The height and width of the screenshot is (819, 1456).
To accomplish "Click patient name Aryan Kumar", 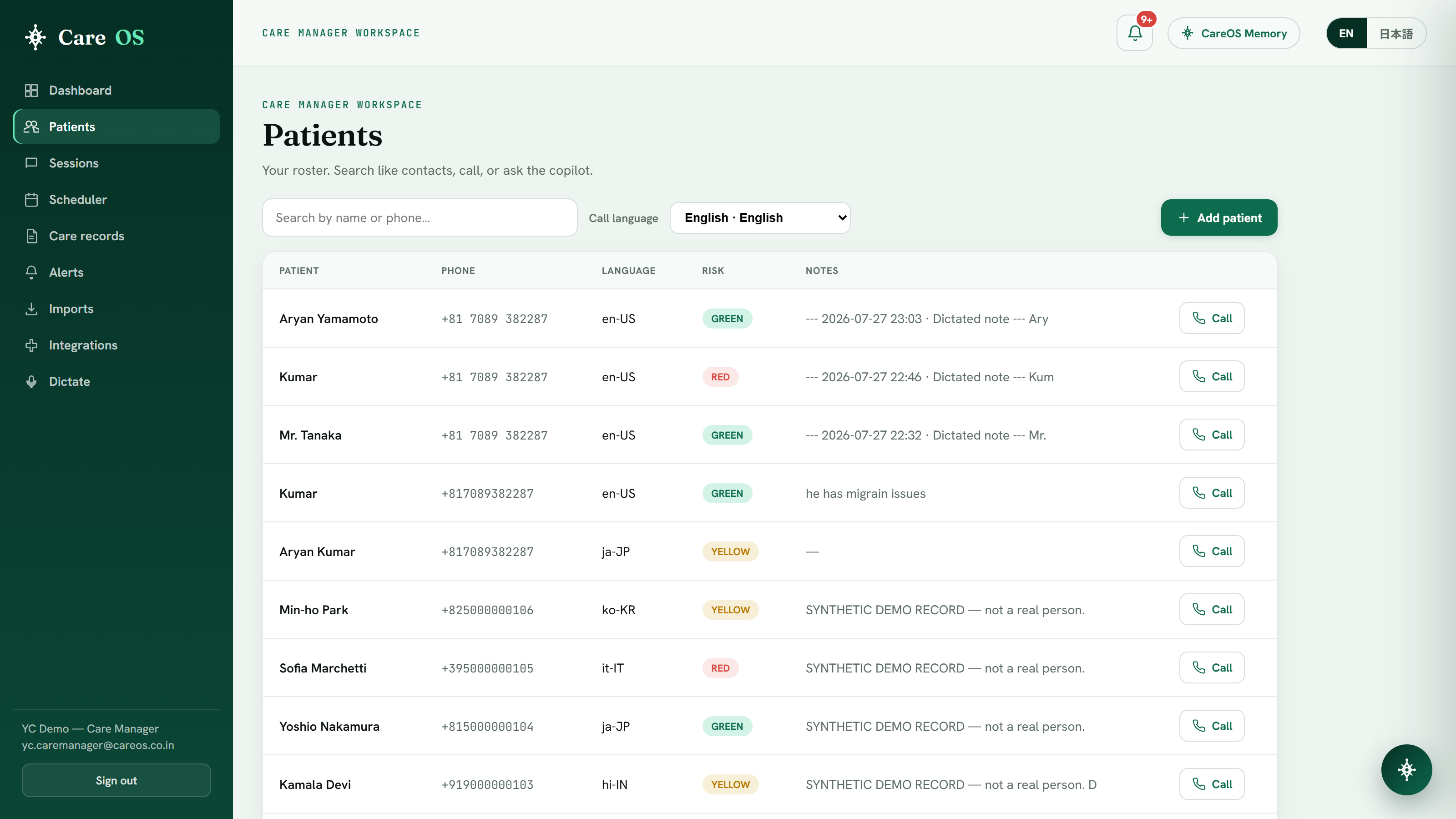I will (317, 551).
